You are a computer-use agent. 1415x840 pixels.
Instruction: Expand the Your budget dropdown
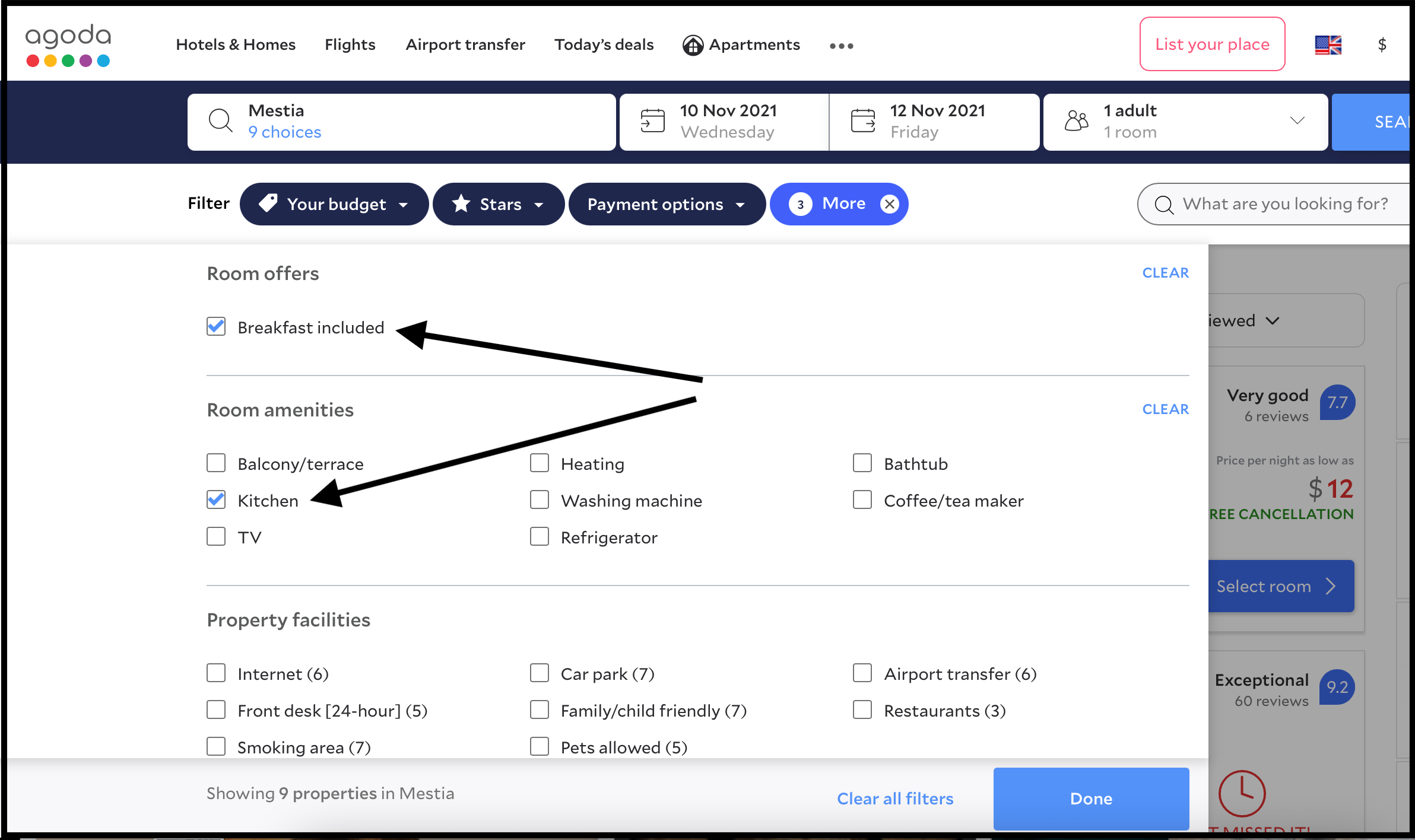334,204
